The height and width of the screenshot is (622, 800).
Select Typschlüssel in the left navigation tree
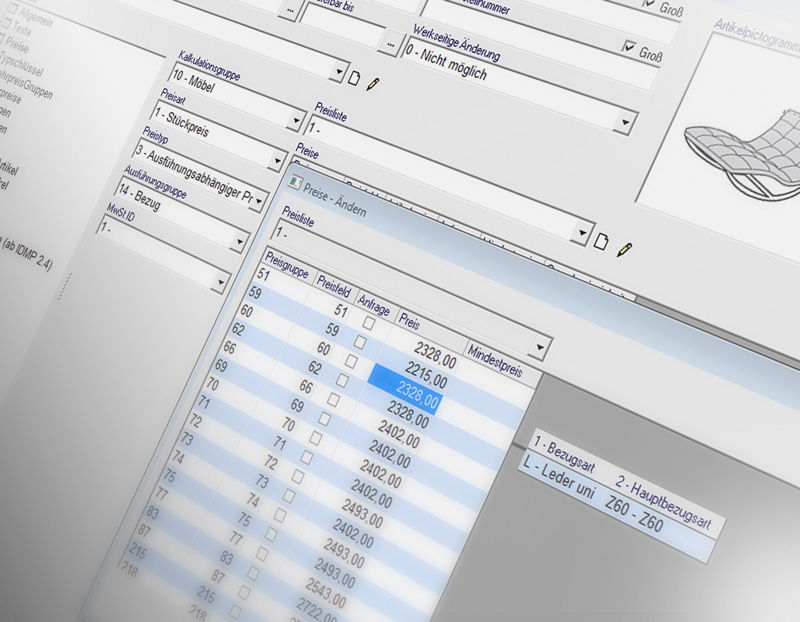pos(21,64)
